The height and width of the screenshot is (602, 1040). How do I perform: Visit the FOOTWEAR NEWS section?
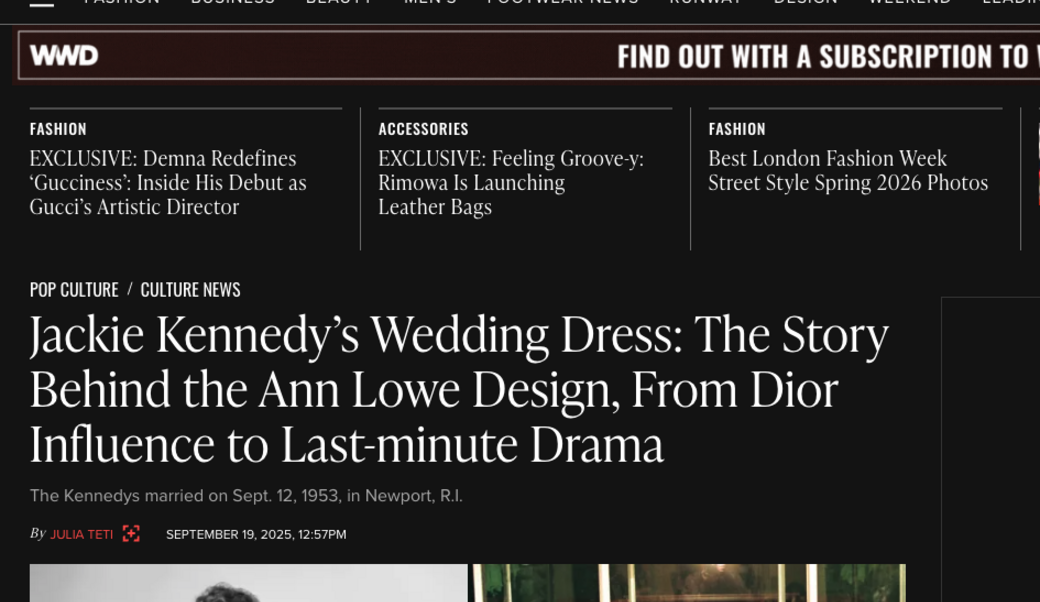561,2
